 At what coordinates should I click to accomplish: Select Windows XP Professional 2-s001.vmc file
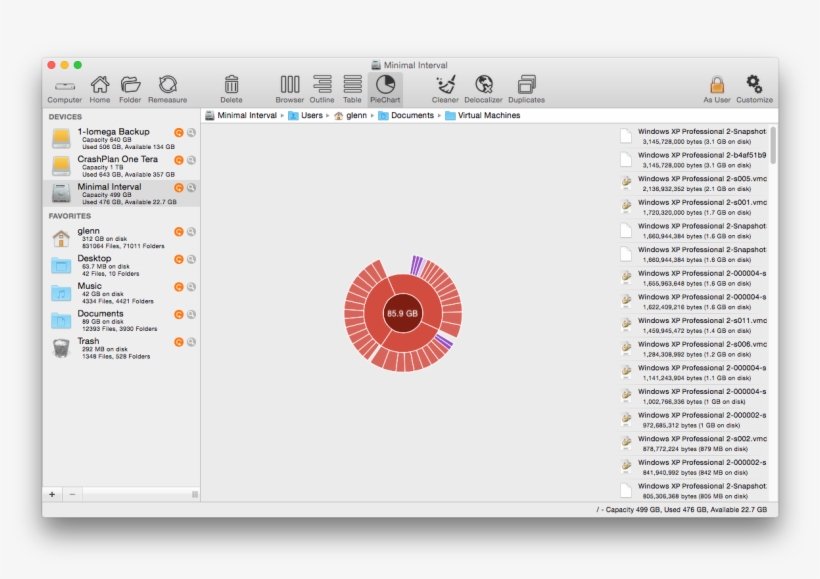(693, 207)
